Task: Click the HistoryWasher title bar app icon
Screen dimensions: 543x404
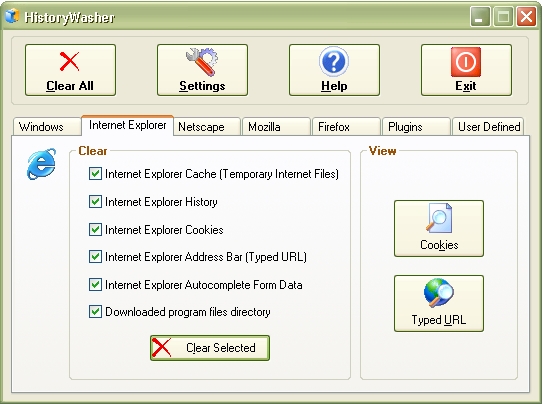Action: point(12,16)
